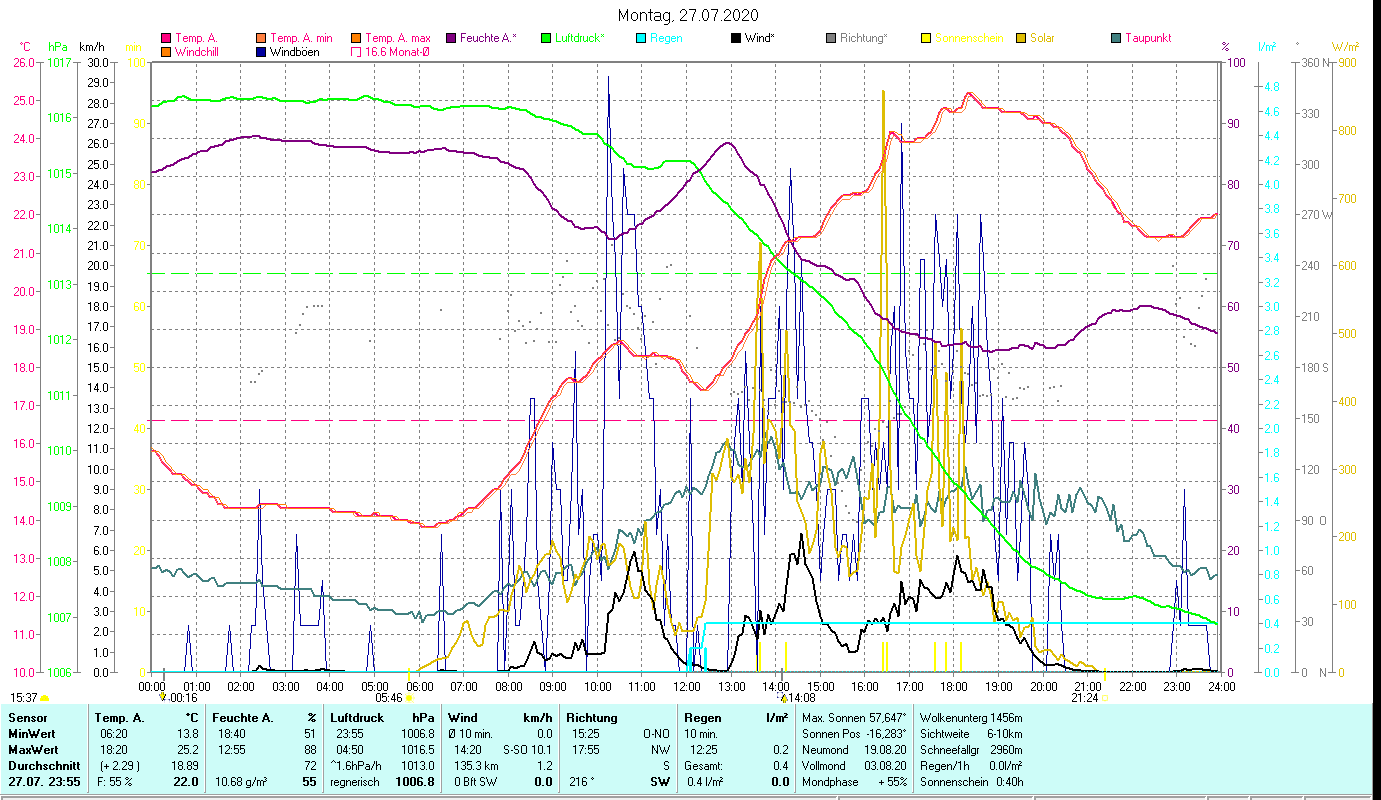Viewport: 1381px width, 800px height.
Task: Click the O-NO direction value
Action: (657, 734)
